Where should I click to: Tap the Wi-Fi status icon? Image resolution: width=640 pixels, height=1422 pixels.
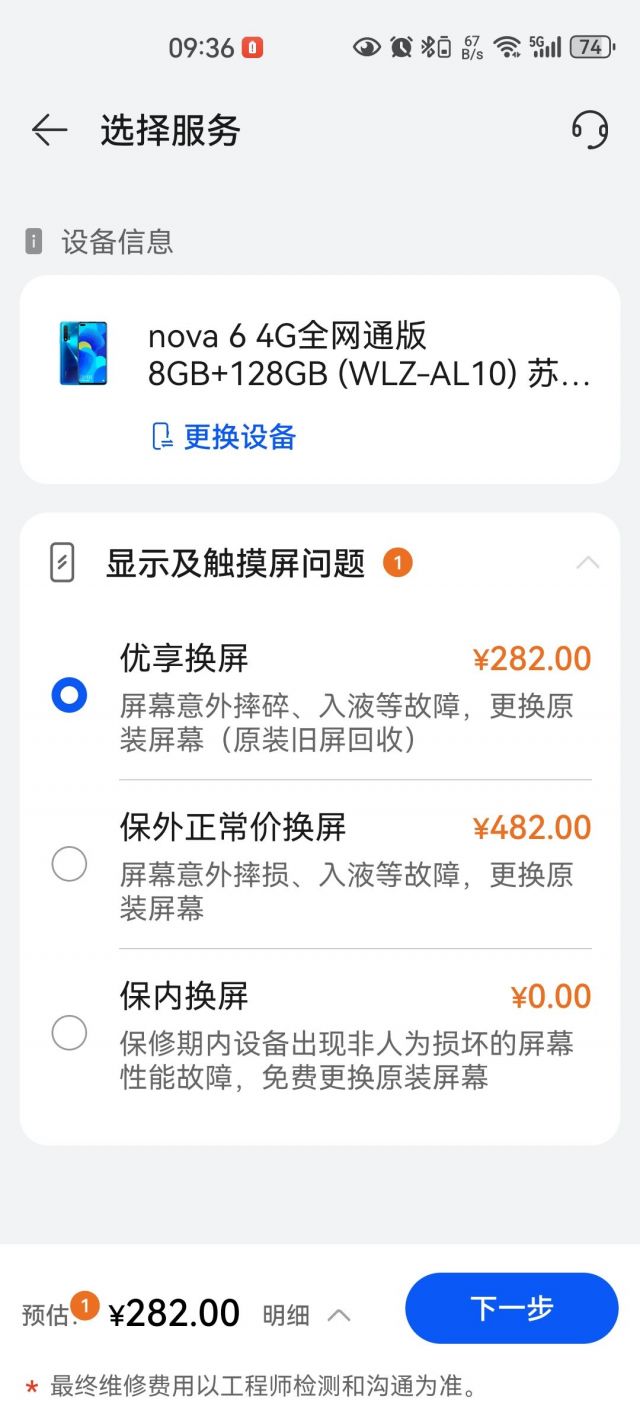pyautogui.click(x=507, y=47)
